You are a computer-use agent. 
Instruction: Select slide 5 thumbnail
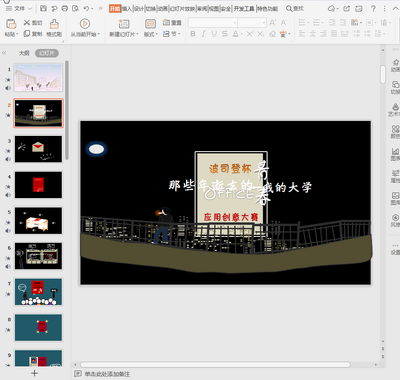coord(38,220)
